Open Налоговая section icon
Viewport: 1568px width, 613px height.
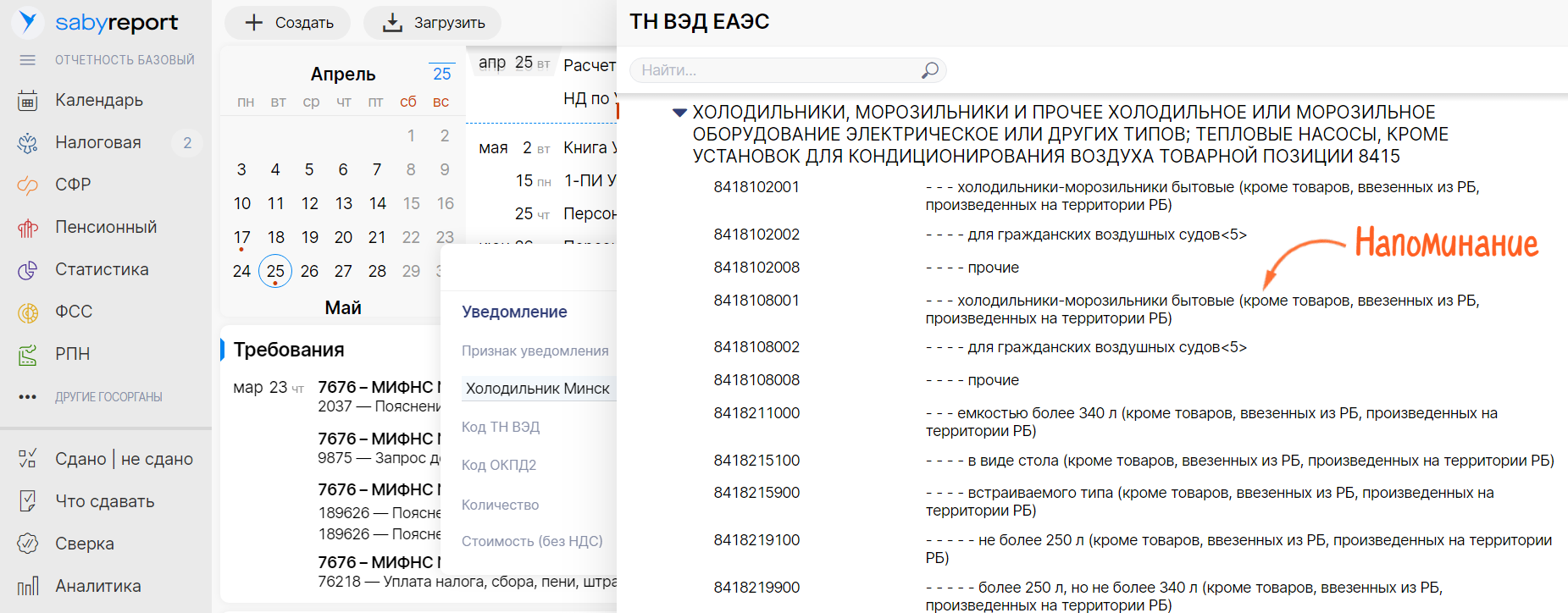(x=27, y=143)
